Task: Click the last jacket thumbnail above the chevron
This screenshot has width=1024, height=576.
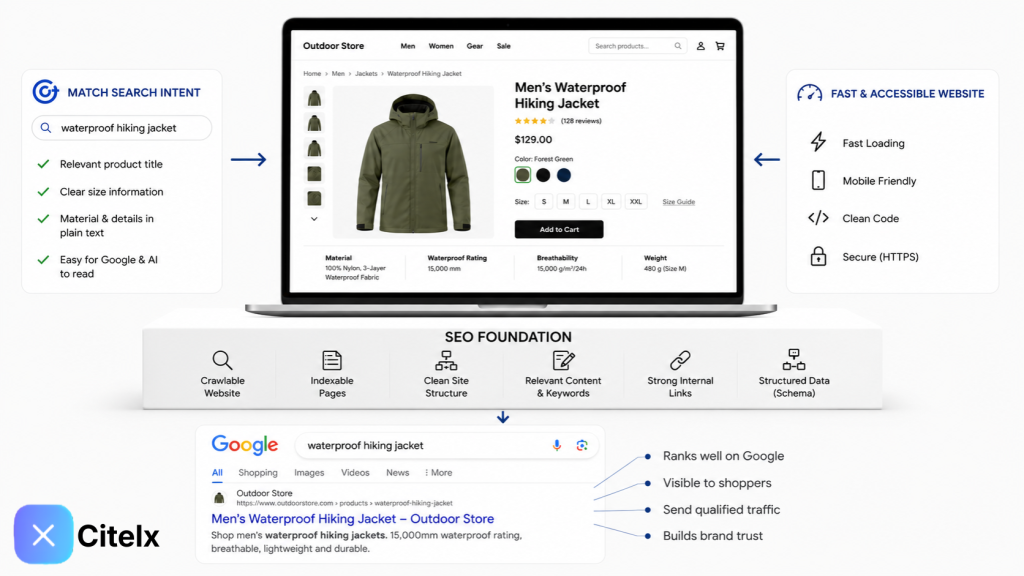Action: pos(314,198)
